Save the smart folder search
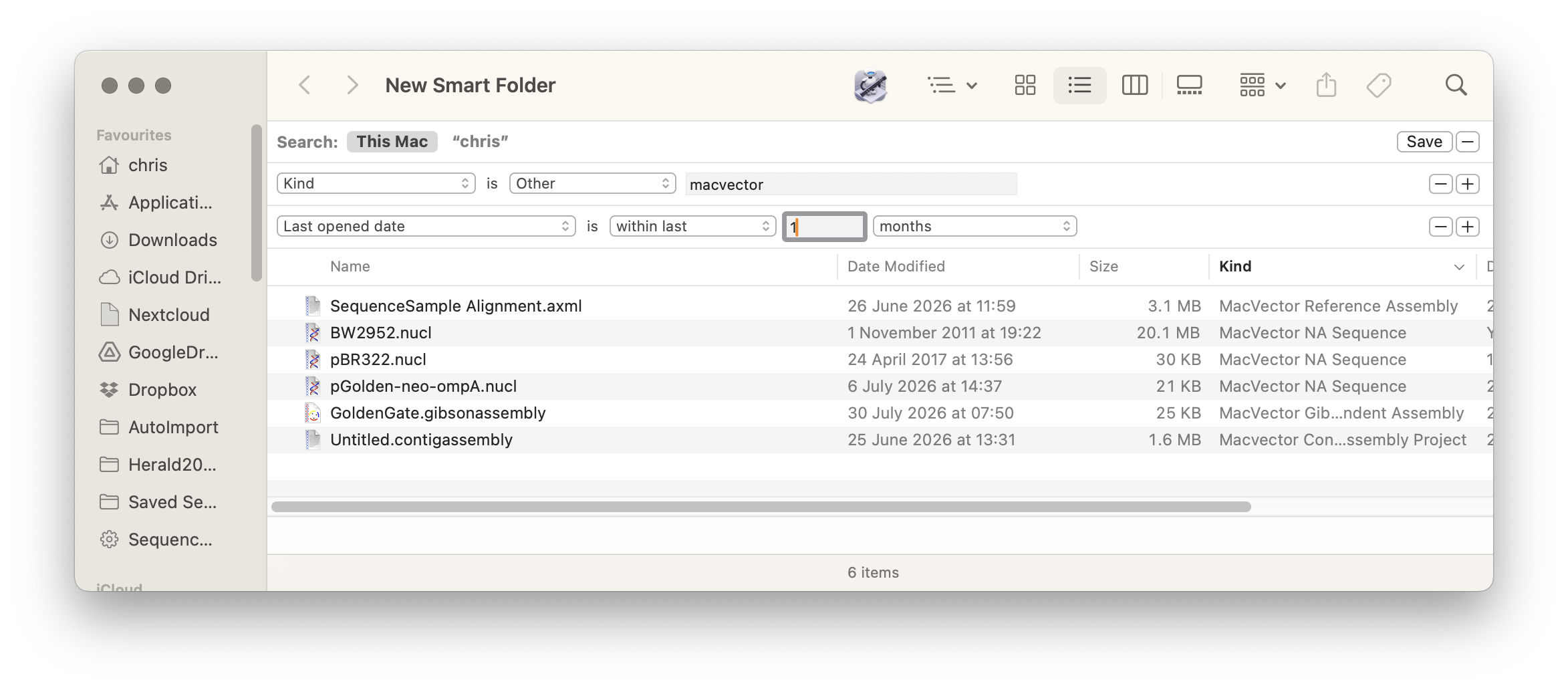Viewport: 1568px width, 690px height. [x=1424, y=142]
